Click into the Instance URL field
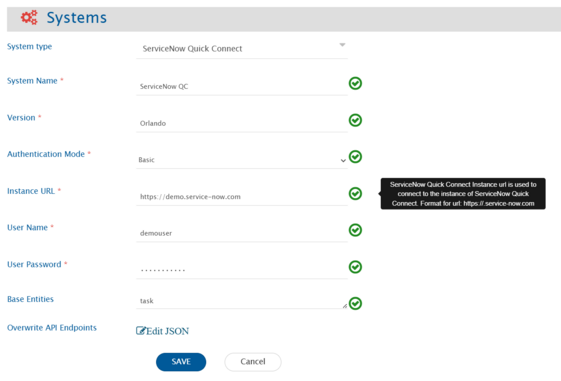This screenshot has width=561, height=381. [x=242, y=196]
